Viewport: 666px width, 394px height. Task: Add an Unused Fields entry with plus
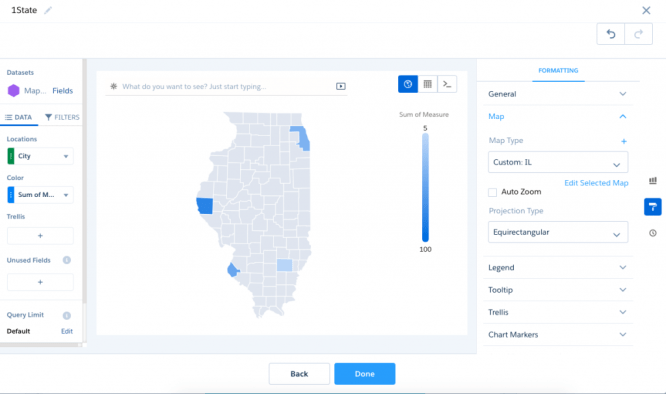point(40,282)
